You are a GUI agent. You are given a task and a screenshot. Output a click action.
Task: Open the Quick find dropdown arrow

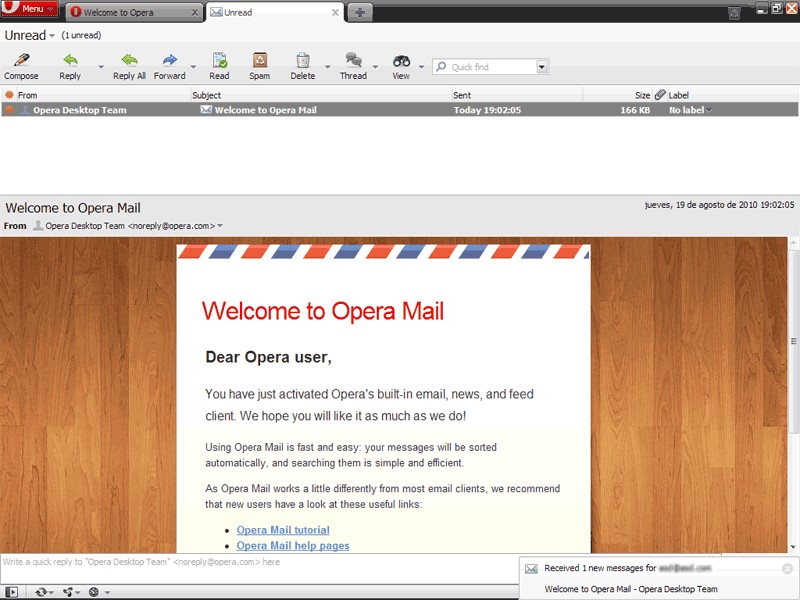pos(542,67)
